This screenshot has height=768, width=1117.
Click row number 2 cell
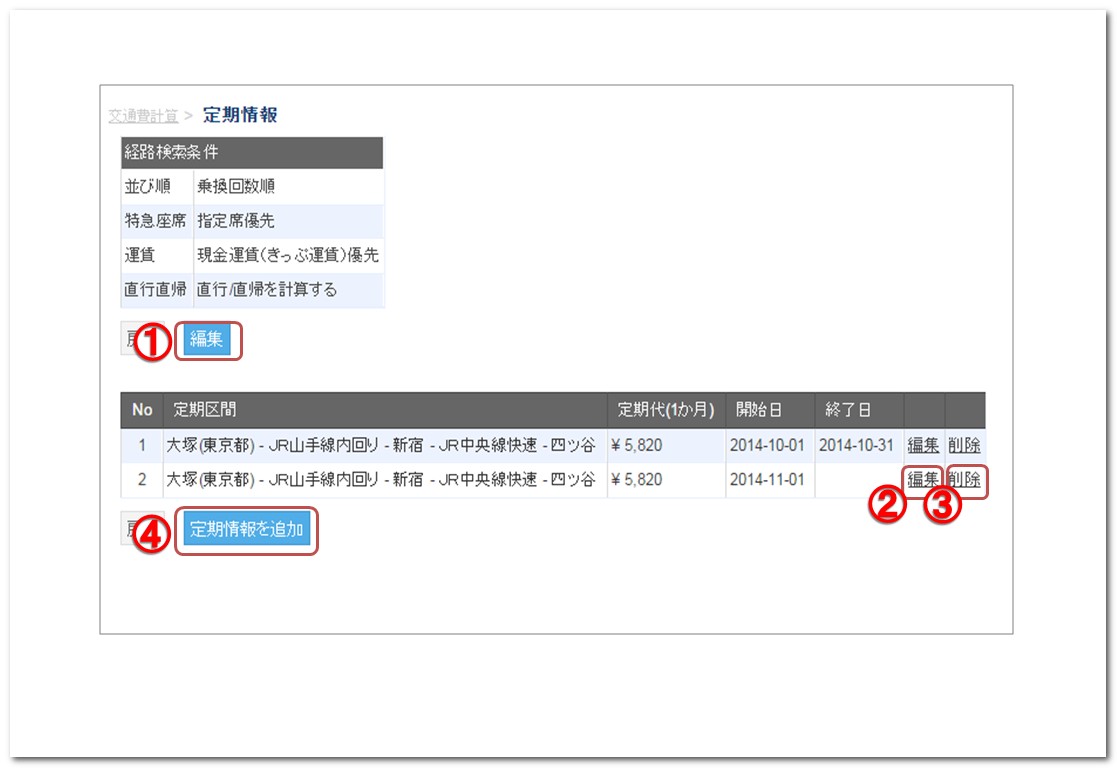(x=142, y=479)
